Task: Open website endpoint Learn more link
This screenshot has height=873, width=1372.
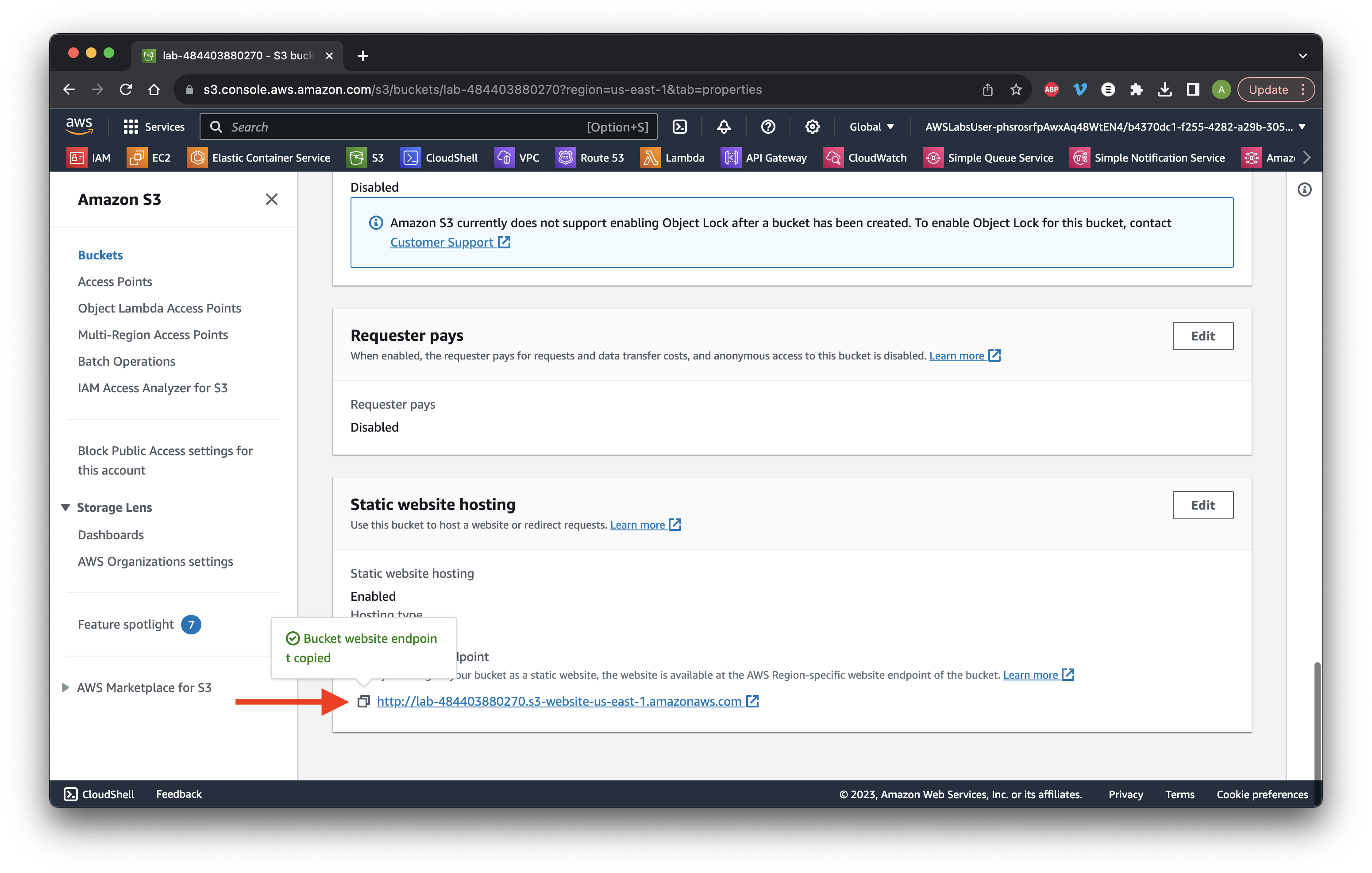Action: coord(1038,675)
